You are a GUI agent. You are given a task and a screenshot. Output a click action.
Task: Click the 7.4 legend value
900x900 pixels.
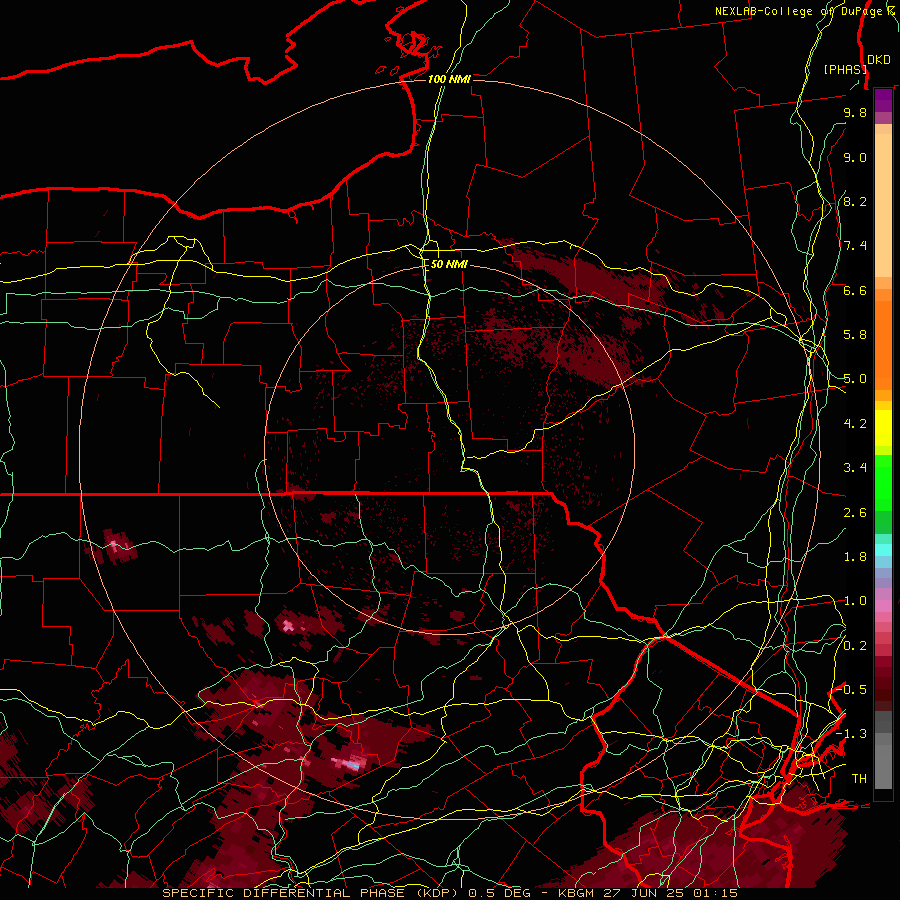[855, 246]
